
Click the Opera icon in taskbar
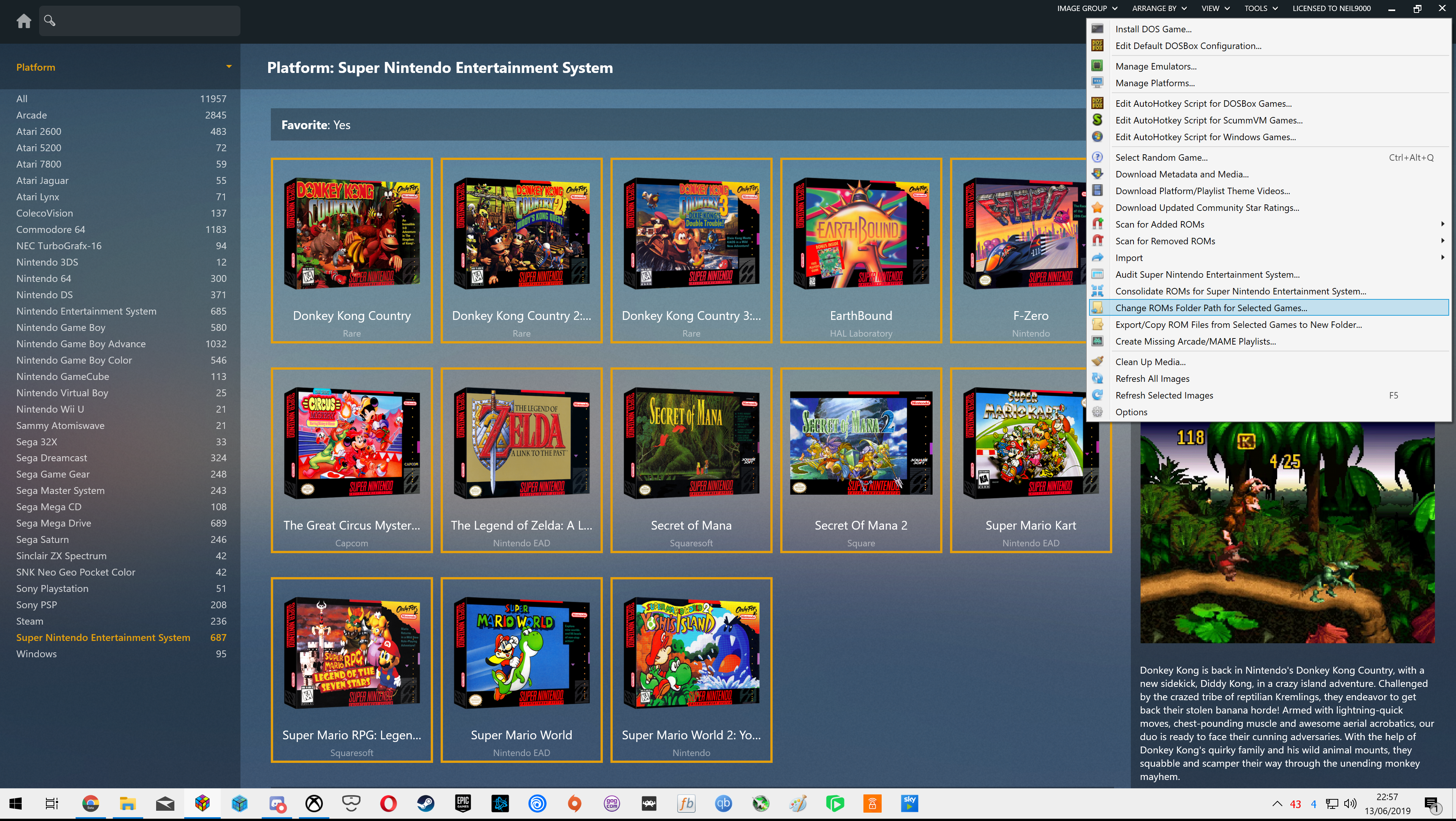click(x=388, y=804)
